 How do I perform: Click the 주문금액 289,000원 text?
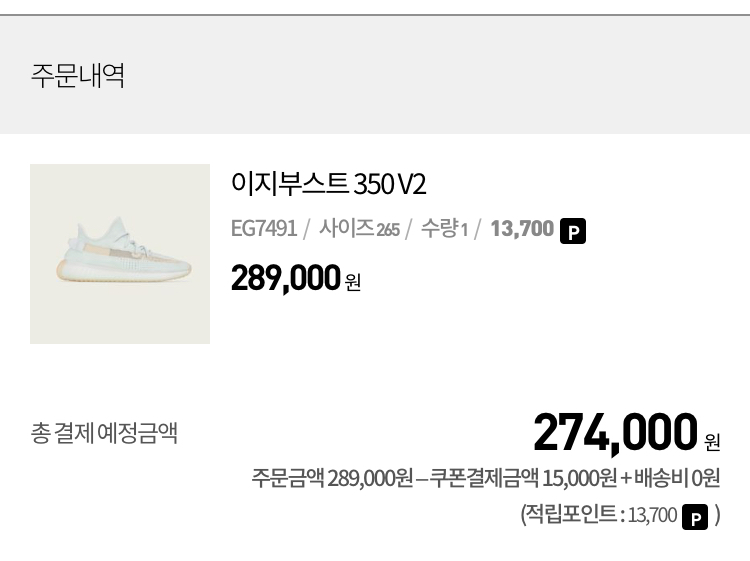[331, 478]
